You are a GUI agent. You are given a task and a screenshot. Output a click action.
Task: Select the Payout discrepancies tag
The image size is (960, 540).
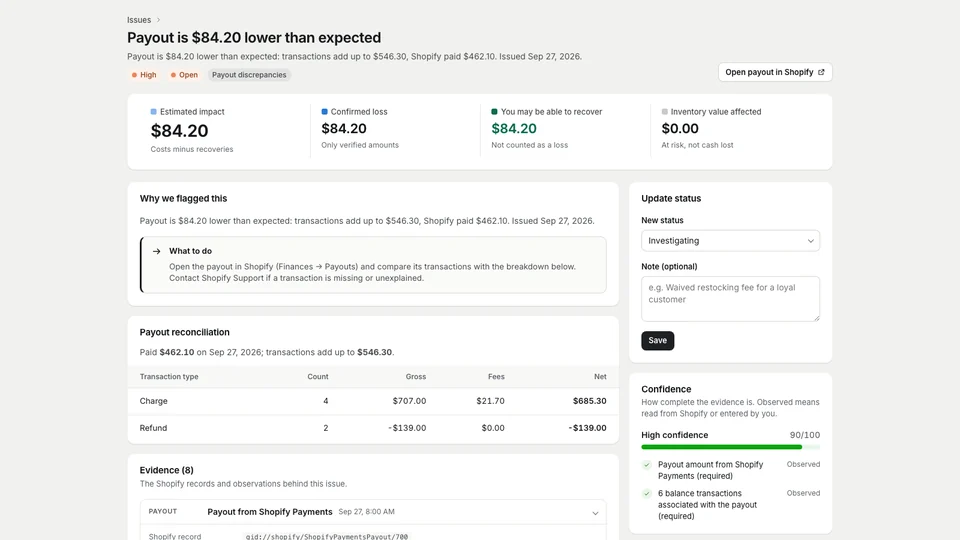(249, 75)
